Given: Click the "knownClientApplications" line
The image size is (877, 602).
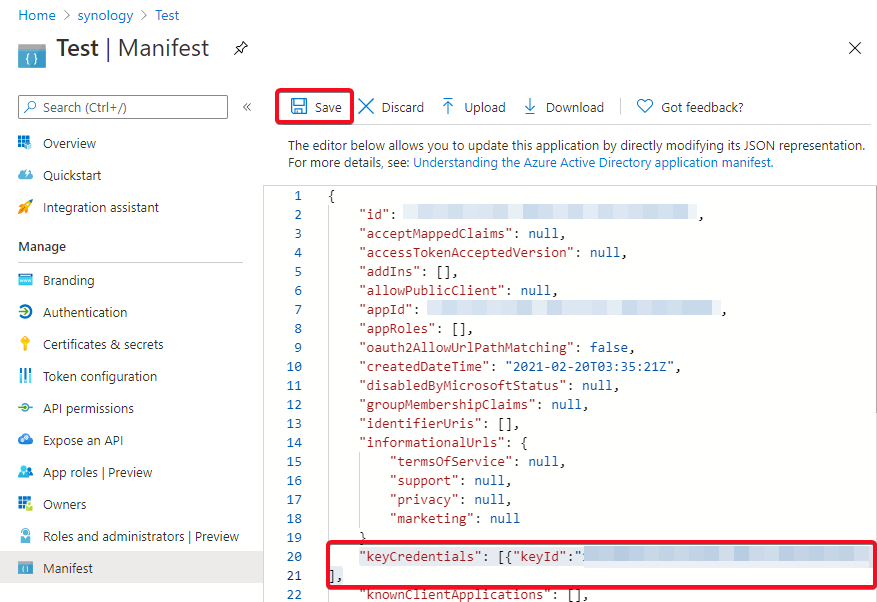Looking at the screenshot, I should click(474, 594).
